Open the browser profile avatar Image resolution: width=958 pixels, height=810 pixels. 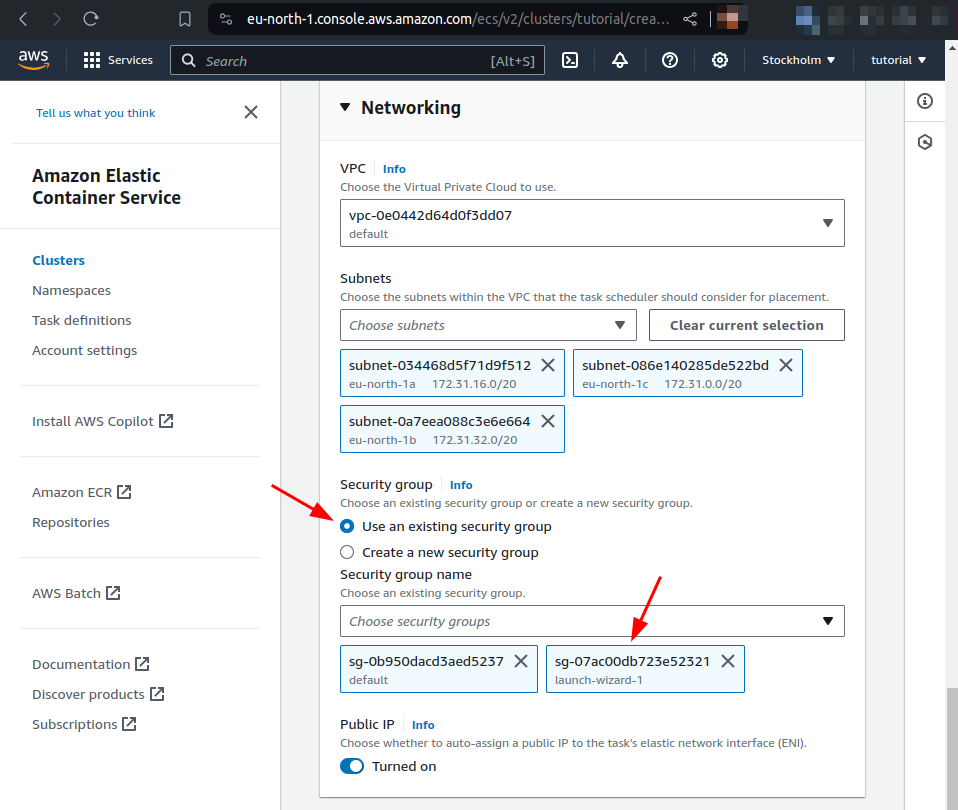point(727,18)
